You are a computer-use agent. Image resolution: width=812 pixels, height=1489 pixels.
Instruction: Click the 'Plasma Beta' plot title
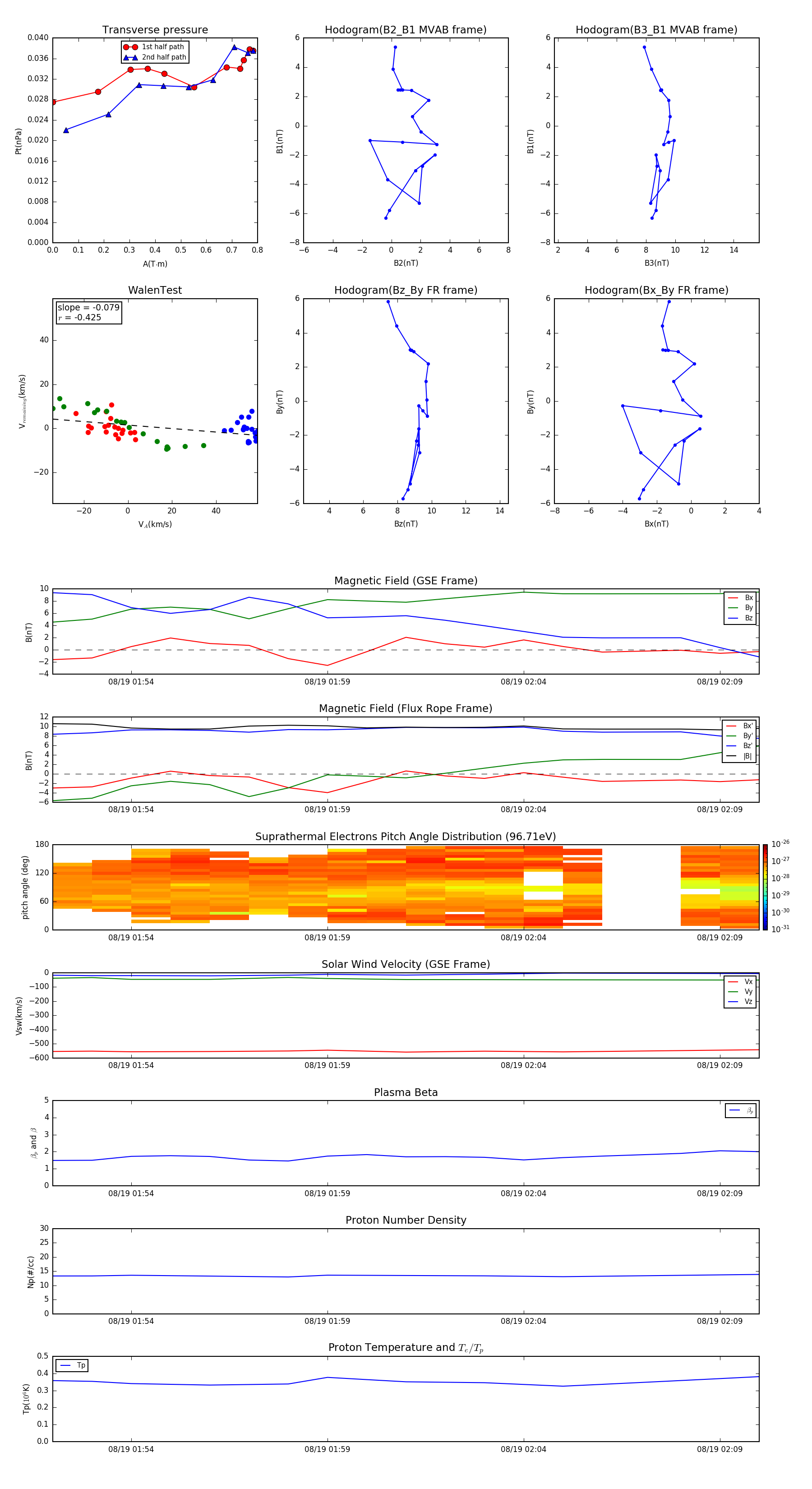click(406, 1093)
